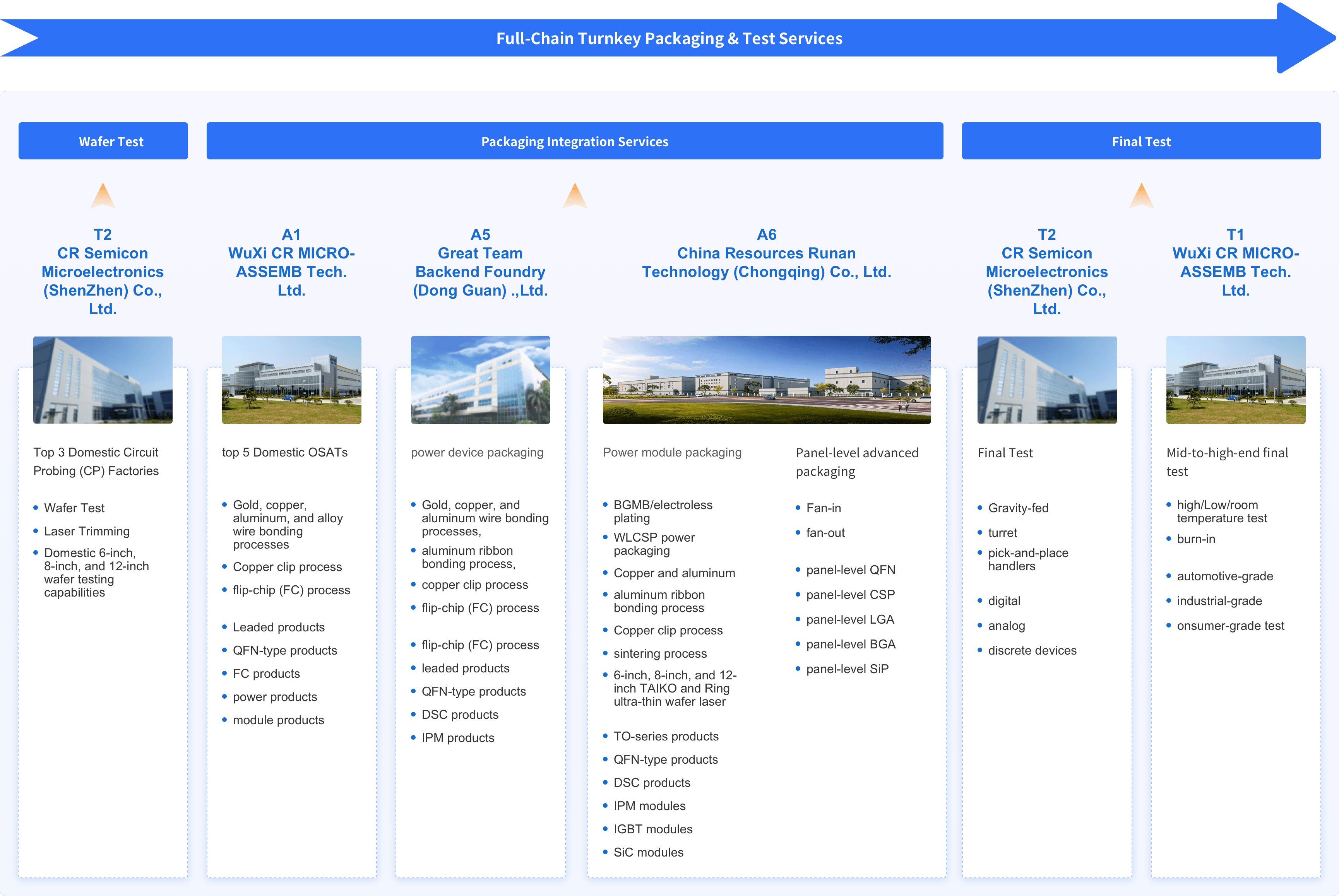Screen dimensions: 1339x896
Task: Click the 'module products' bullet
Action: point(278,720)
